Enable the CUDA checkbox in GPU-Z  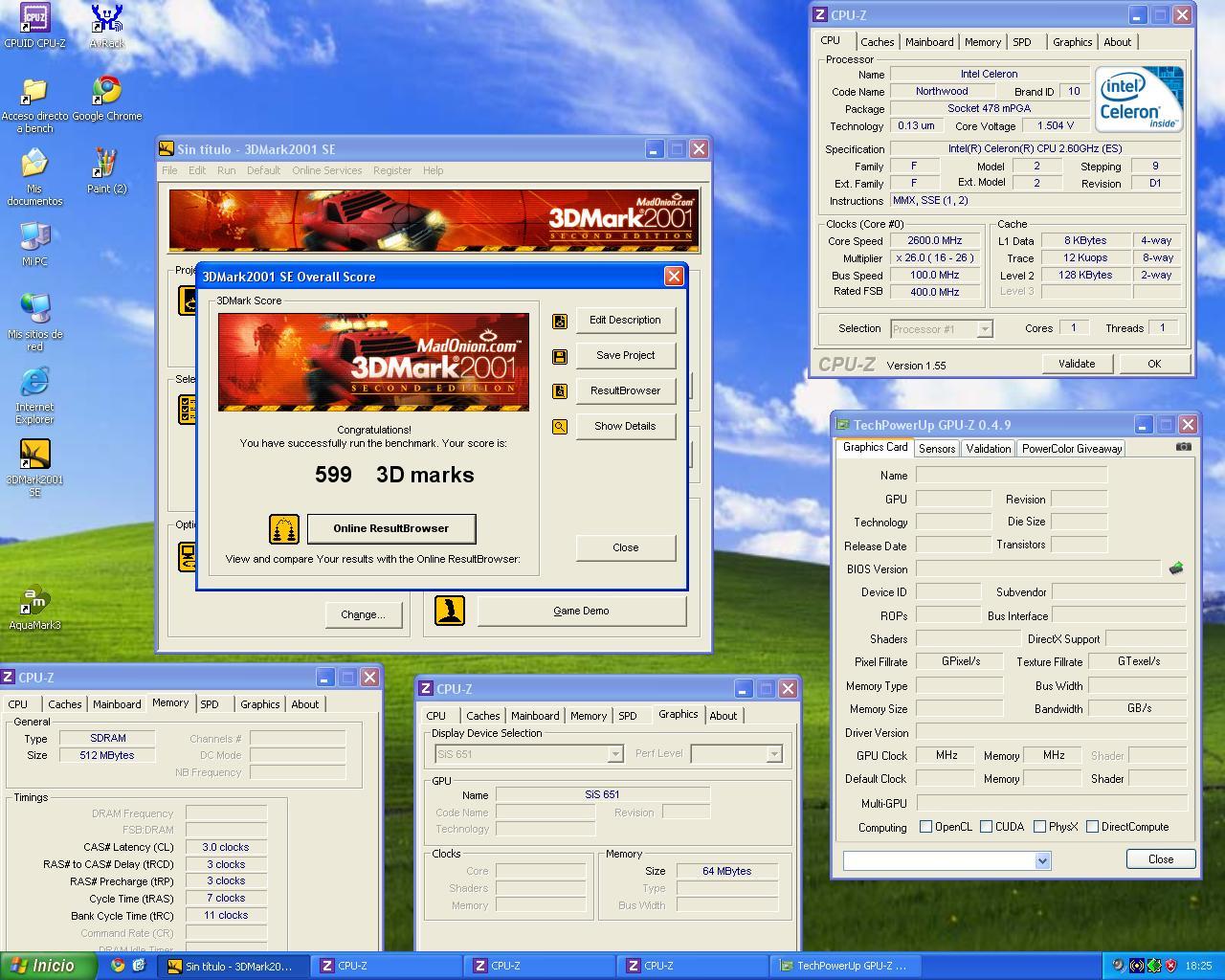(986, 827)
